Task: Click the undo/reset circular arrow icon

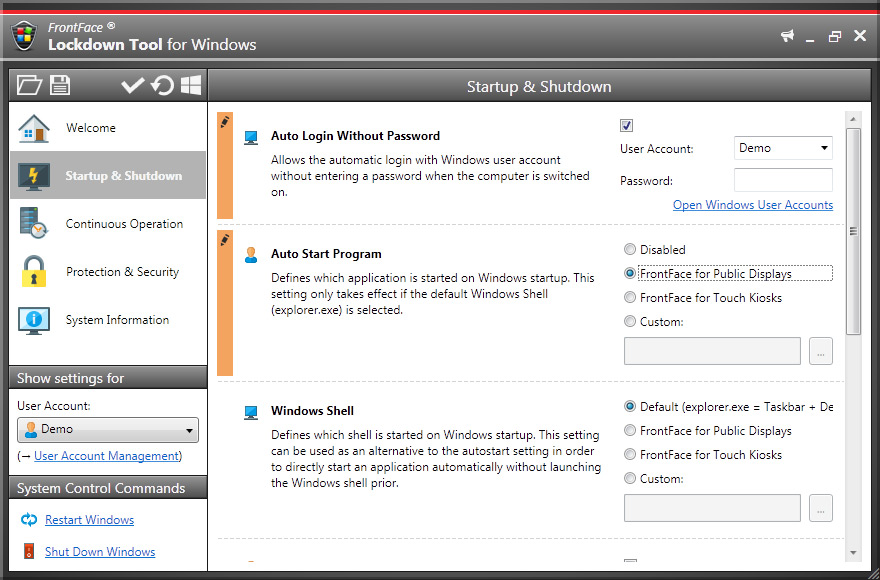Action: coord(162,85)
